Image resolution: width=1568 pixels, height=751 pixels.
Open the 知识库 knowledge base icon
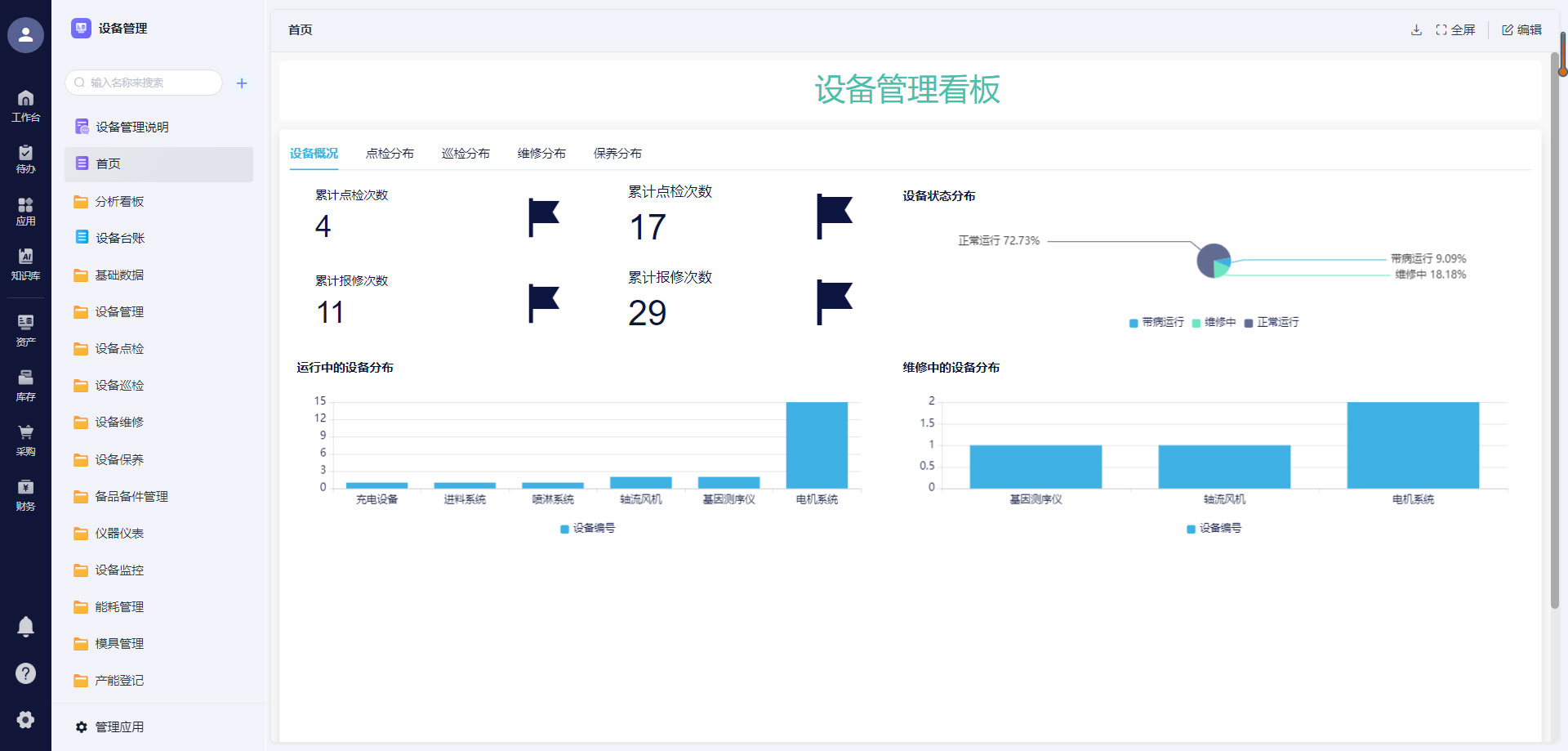25,263
